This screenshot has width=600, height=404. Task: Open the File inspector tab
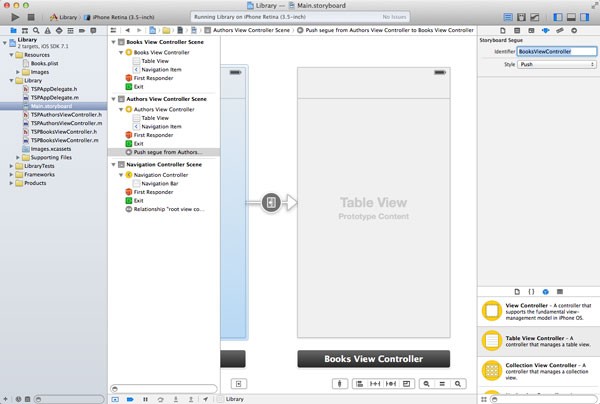(x=503, y=31)
